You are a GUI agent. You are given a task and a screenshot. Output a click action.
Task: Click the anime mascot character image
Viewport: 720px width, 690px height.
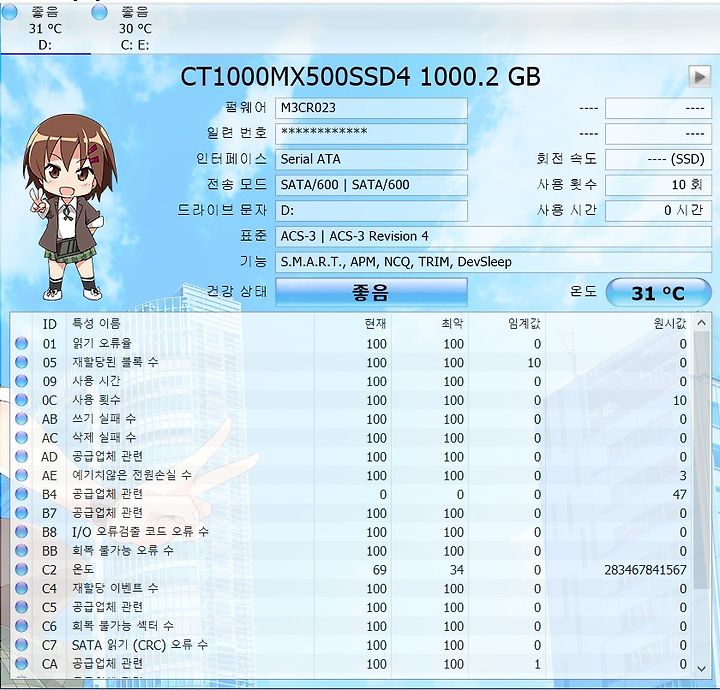point(70,208)
